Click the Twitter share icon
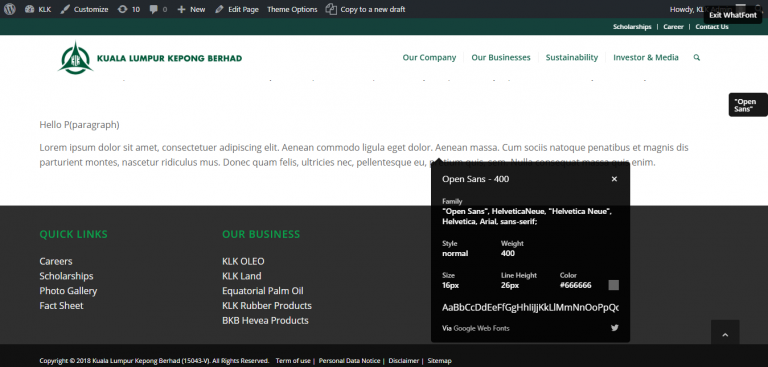The width and height of the screenshot is (768, 367). pyautogui.click(x=615, y=328)
